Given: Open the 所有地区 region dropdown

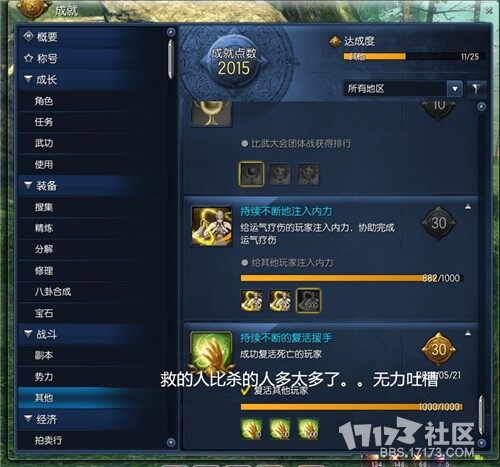Looking at the screenshot, I should coord(402,89).
